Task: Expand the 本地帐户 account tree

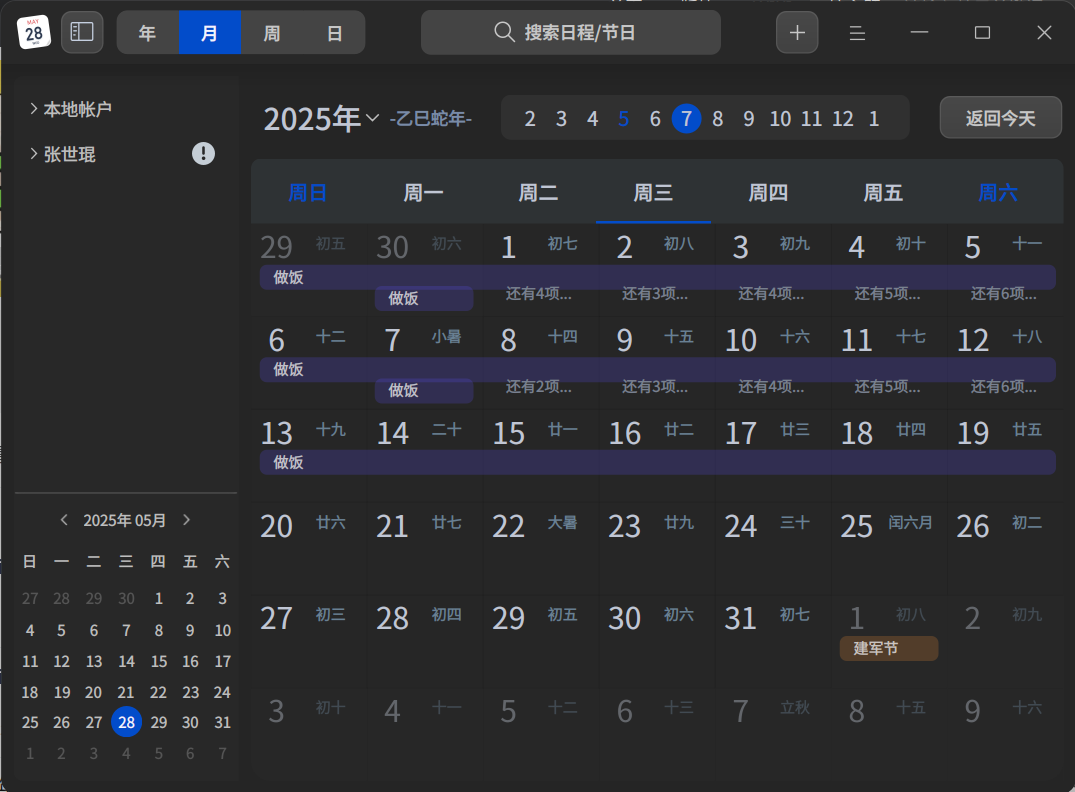Action: coord(34,108)
